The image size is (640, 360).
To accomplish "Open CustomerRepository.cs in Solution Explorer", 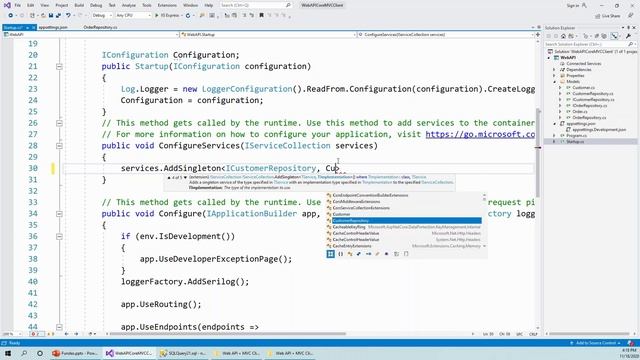I will coord(593,94).
